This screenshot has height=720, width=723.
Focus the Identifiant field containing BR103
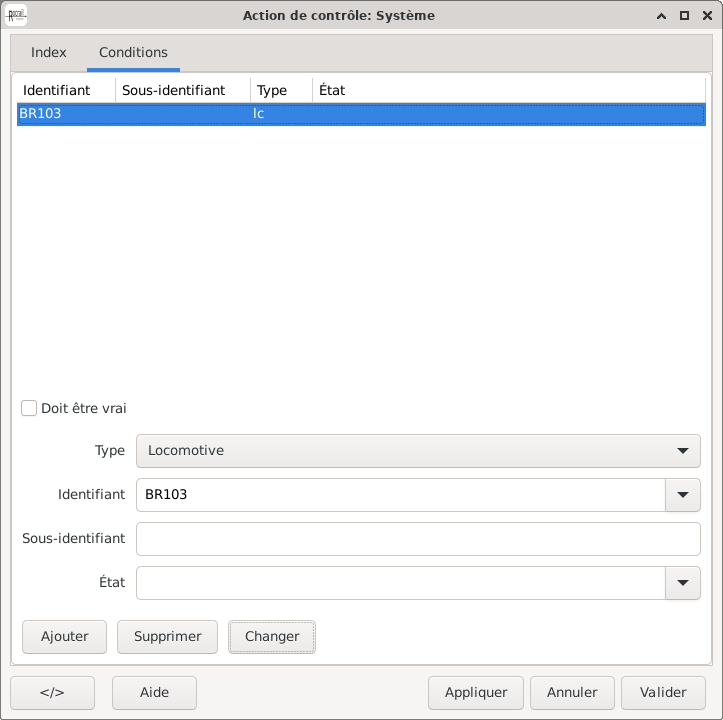click(x=400, y=495)
